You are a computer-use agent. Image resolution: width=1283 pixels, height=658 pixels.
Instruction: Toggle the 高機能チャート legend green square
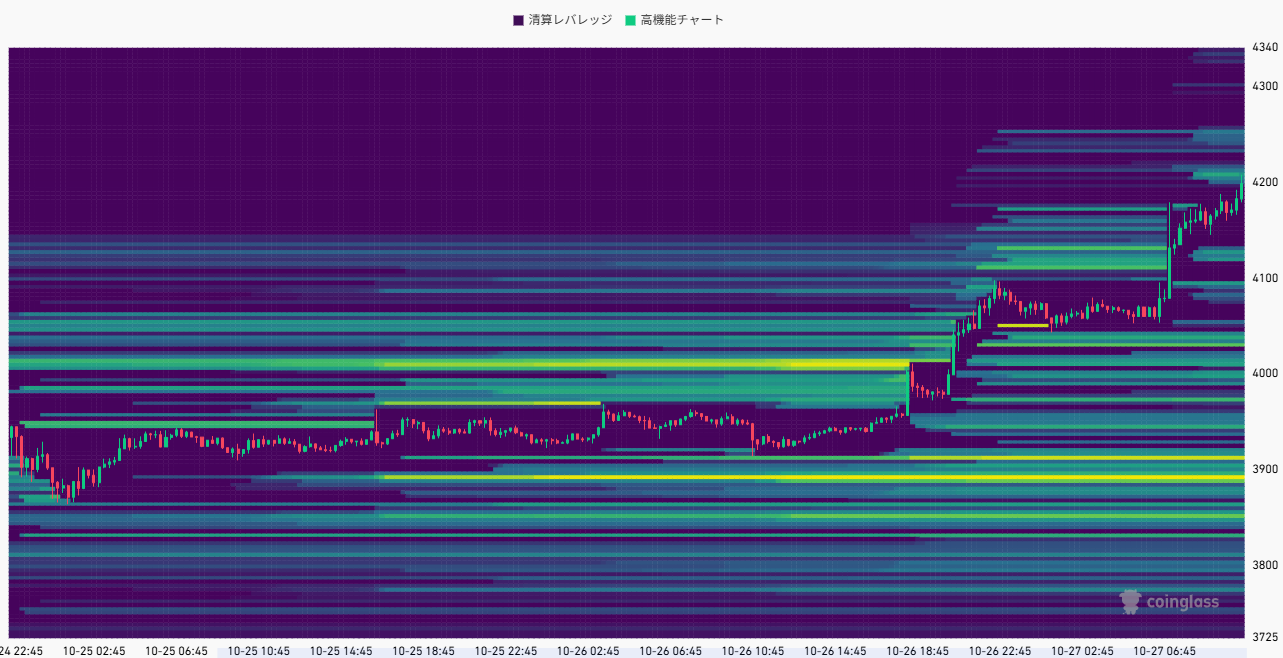click(630, 20)
